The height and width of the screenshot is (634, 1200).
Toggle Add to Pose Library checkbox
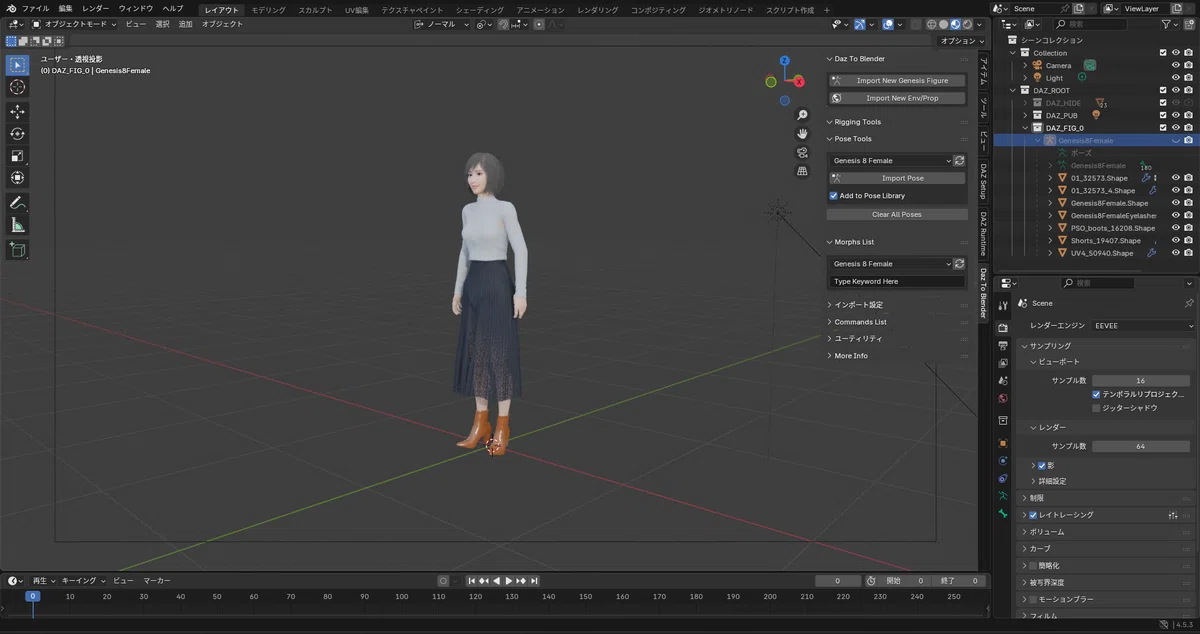pos(834,196)
